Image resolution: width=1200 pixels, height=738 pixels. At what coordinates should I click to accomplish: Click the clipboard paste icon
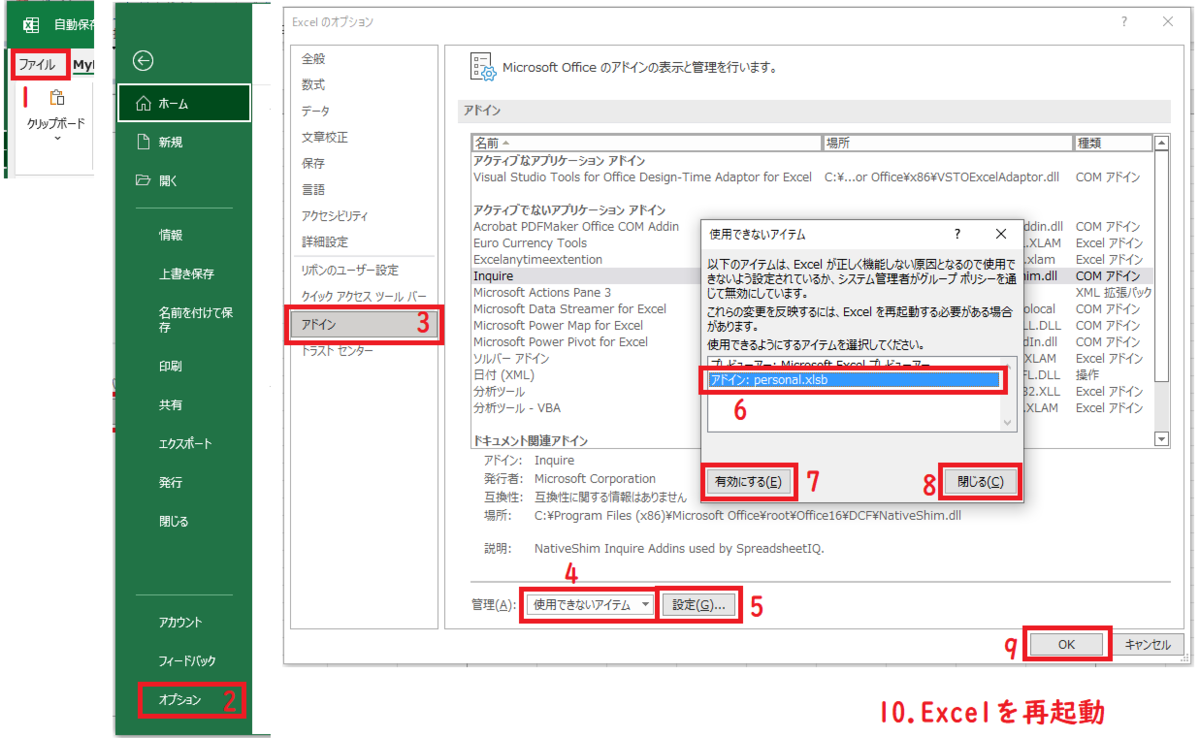pyautogui.click(x=56, y=98)
